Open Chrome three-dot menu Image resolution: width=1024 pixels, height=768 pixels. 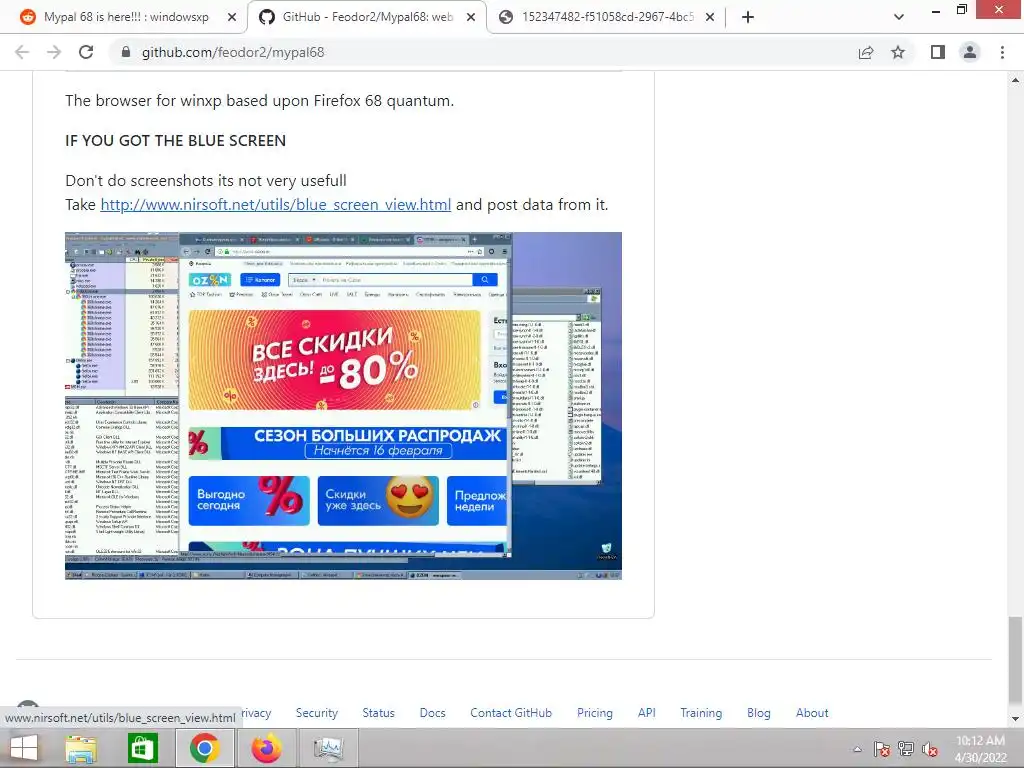(1002, 52)
